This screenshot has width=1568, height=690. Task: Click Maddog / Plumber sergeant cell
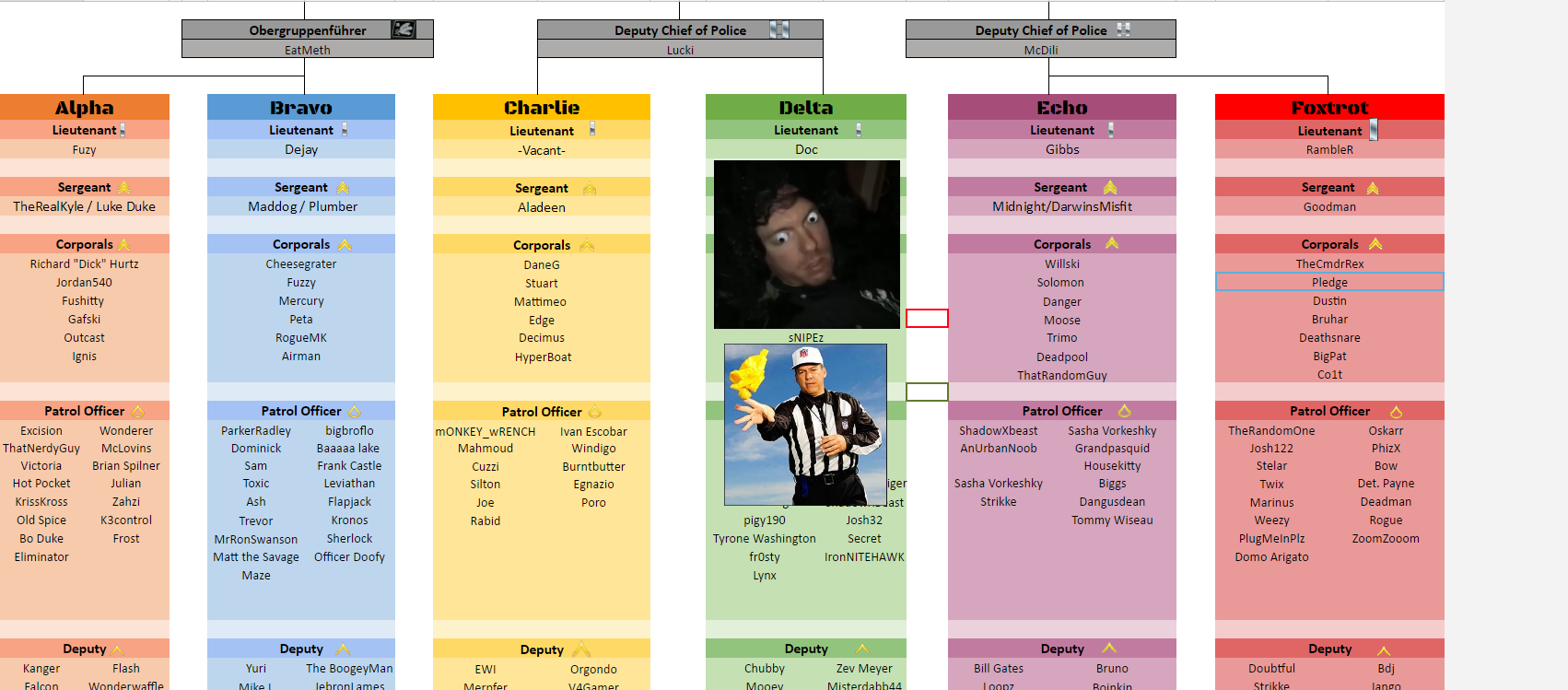[301, 206]
